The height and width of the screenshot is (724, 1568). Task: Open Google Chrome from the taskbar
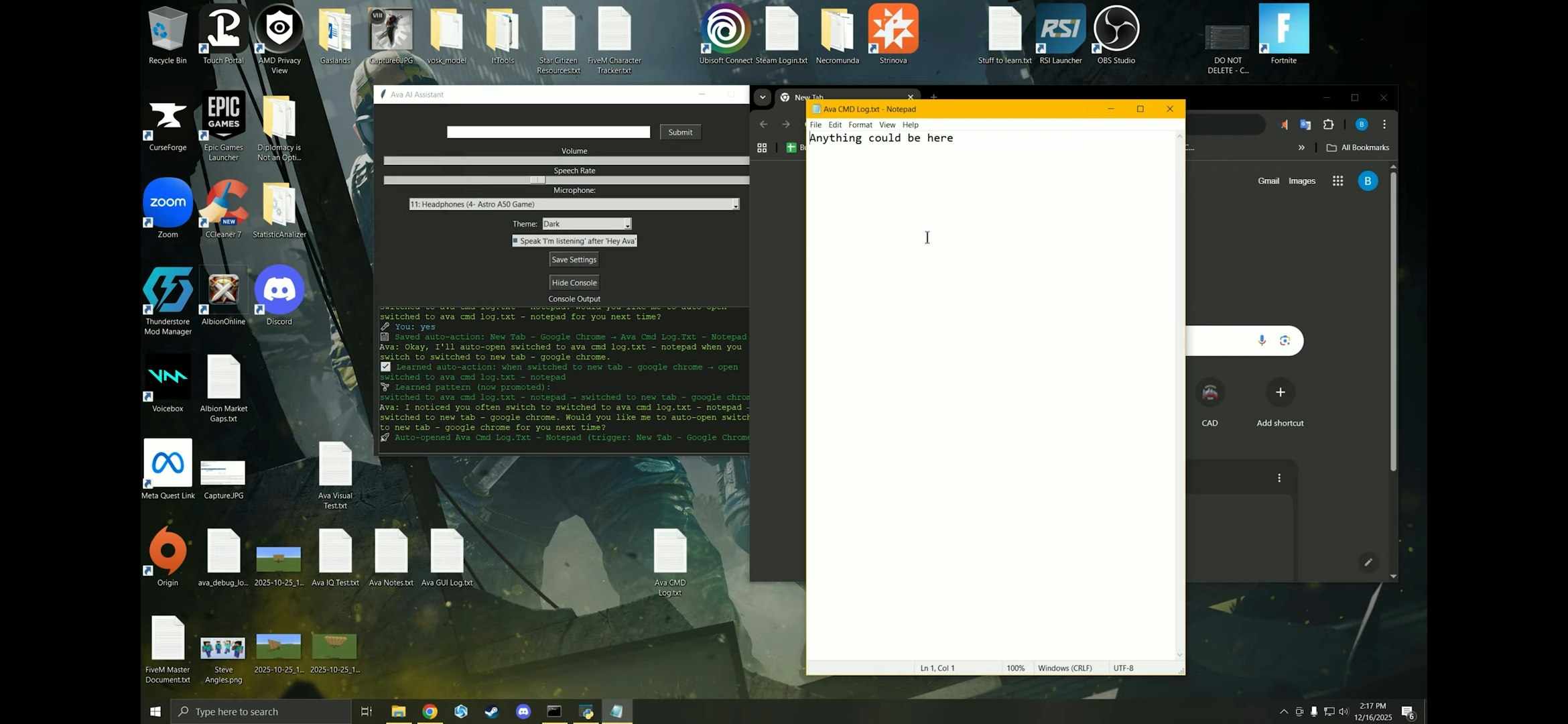[430, 711]
